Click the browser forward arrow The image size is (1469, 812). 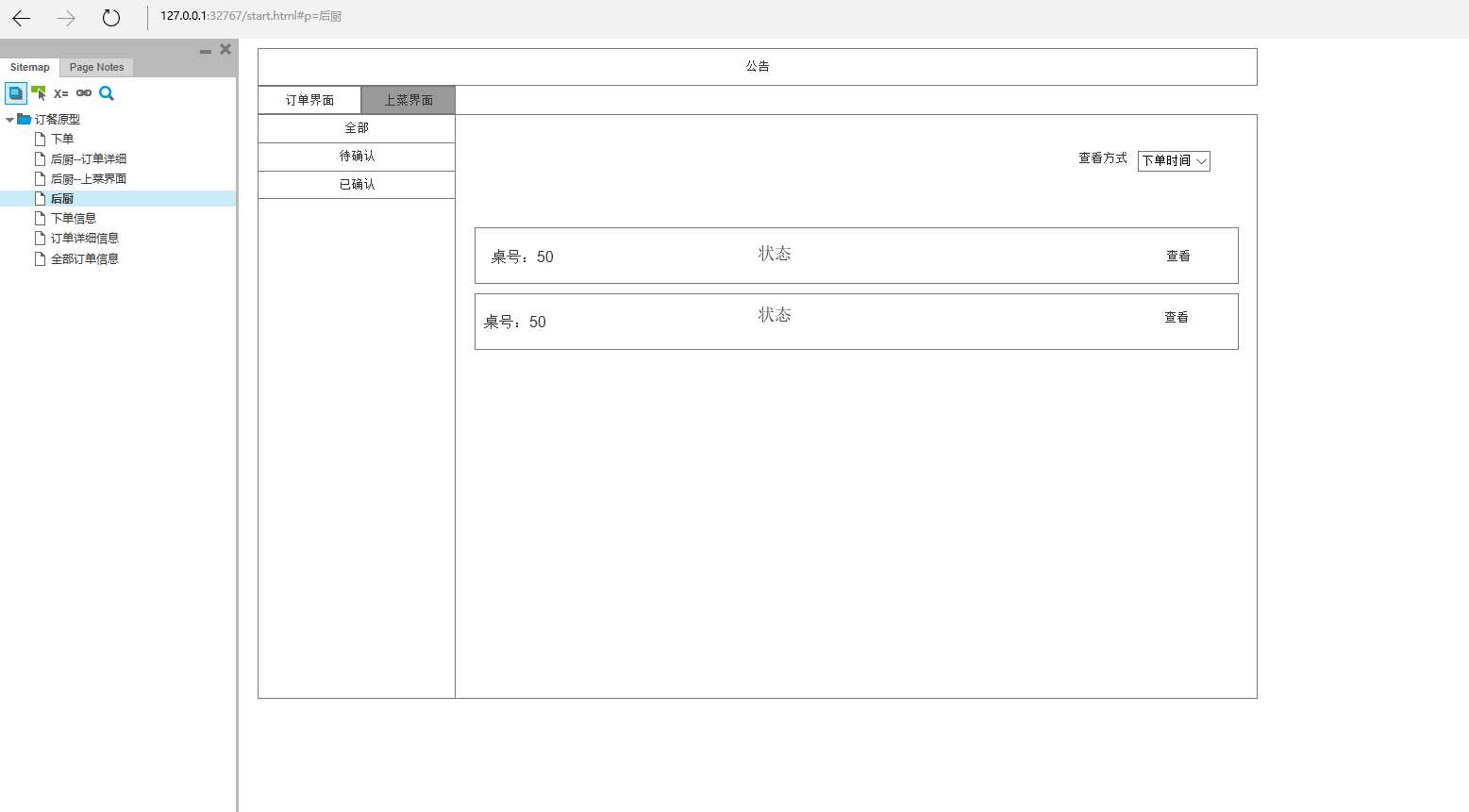66,18
